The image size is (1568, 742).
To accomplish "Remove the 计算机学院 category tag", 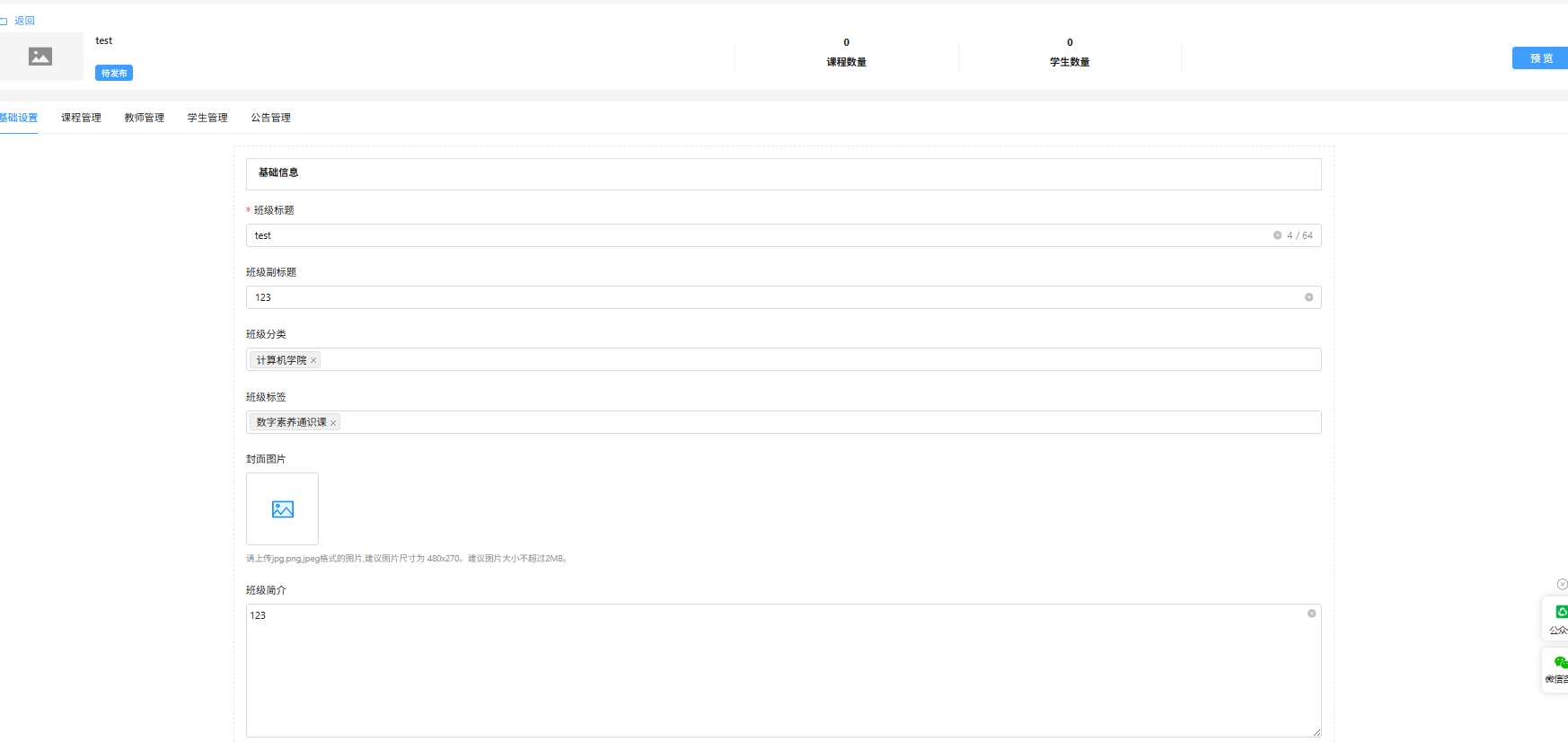I will [313, 361].
